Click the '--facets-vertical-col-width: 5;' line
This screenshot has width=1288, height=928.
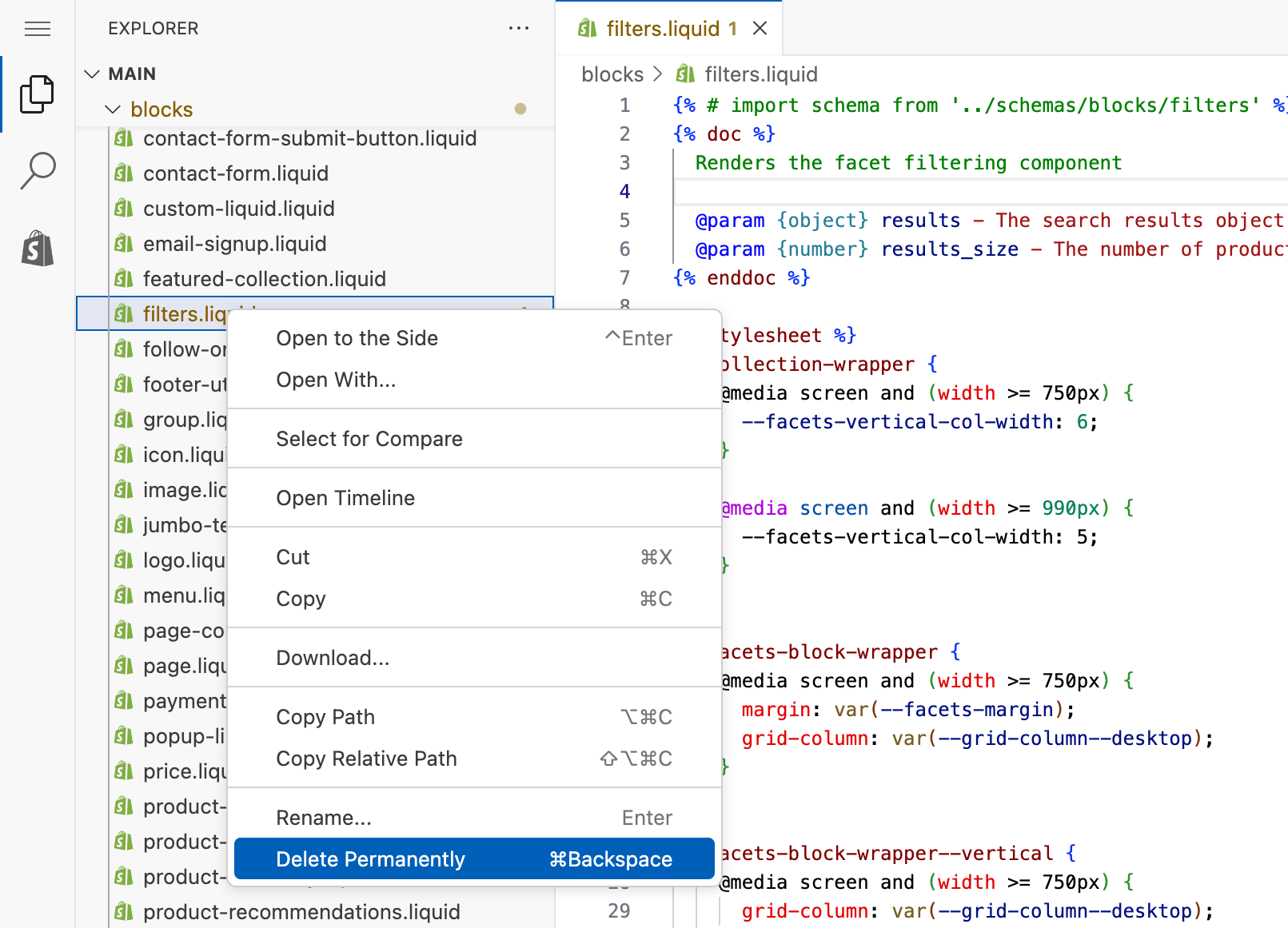click(919, 537)
